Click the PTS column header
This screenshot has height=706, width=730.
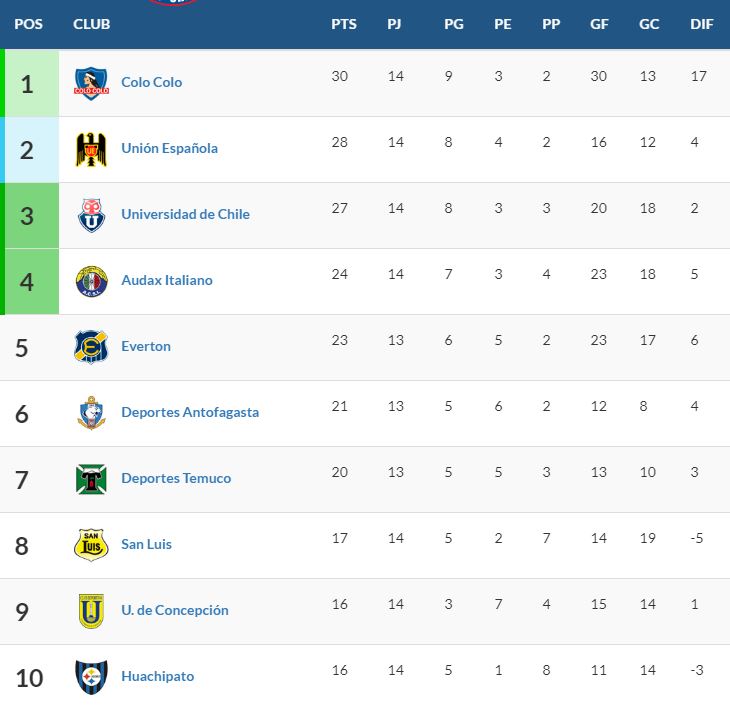pyautogui.click(x=344, y=24)
